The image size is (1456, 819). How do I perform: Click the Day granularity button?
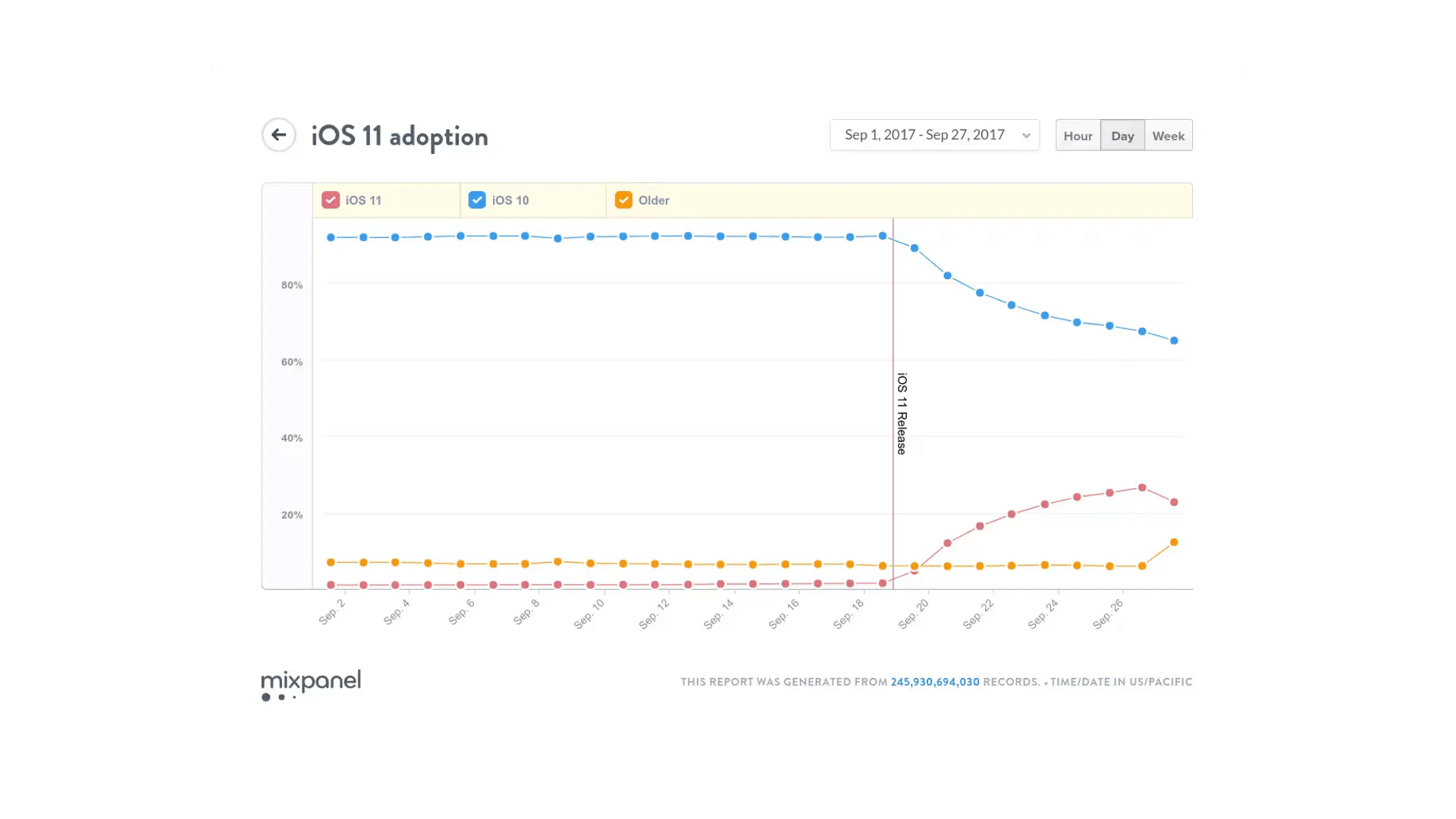(1123, 135)
